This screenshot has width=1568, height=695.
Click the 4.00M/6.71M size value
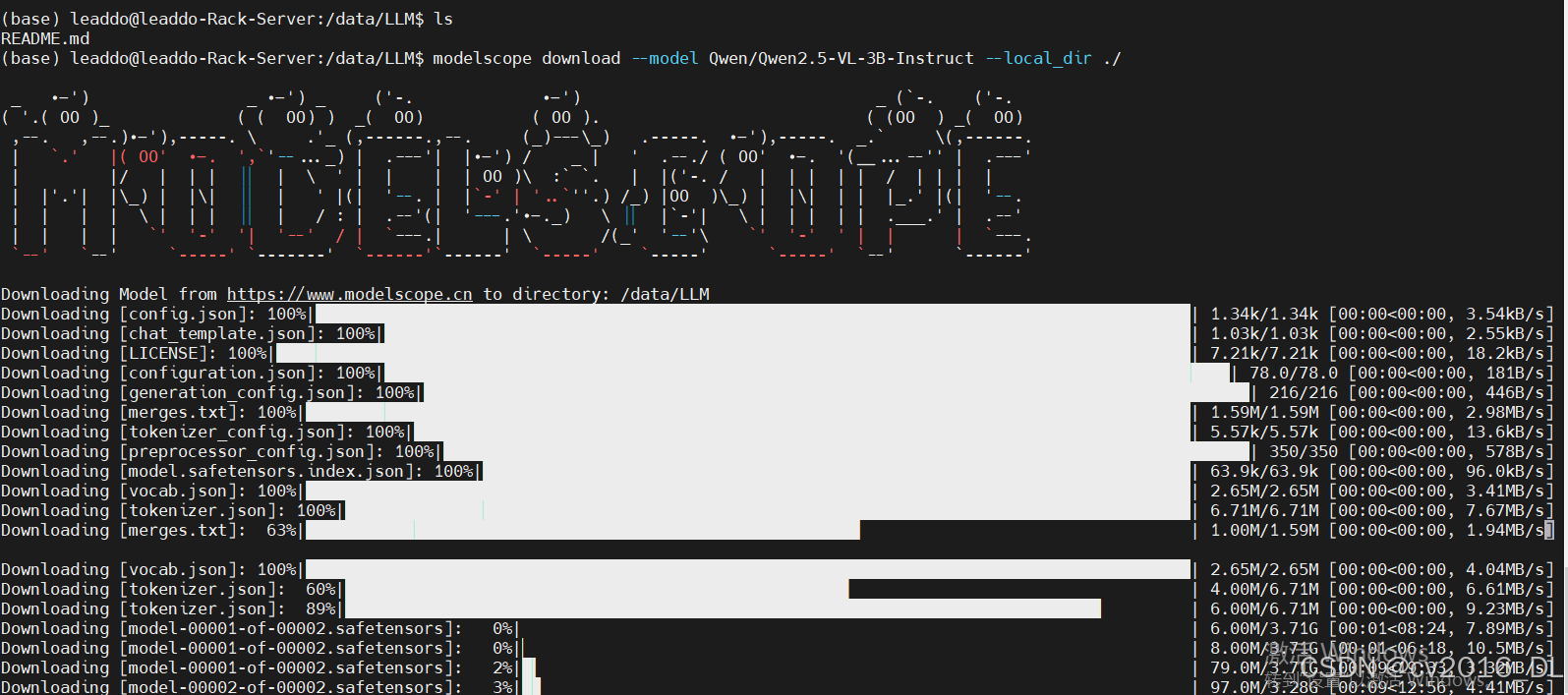[1264, 589]
